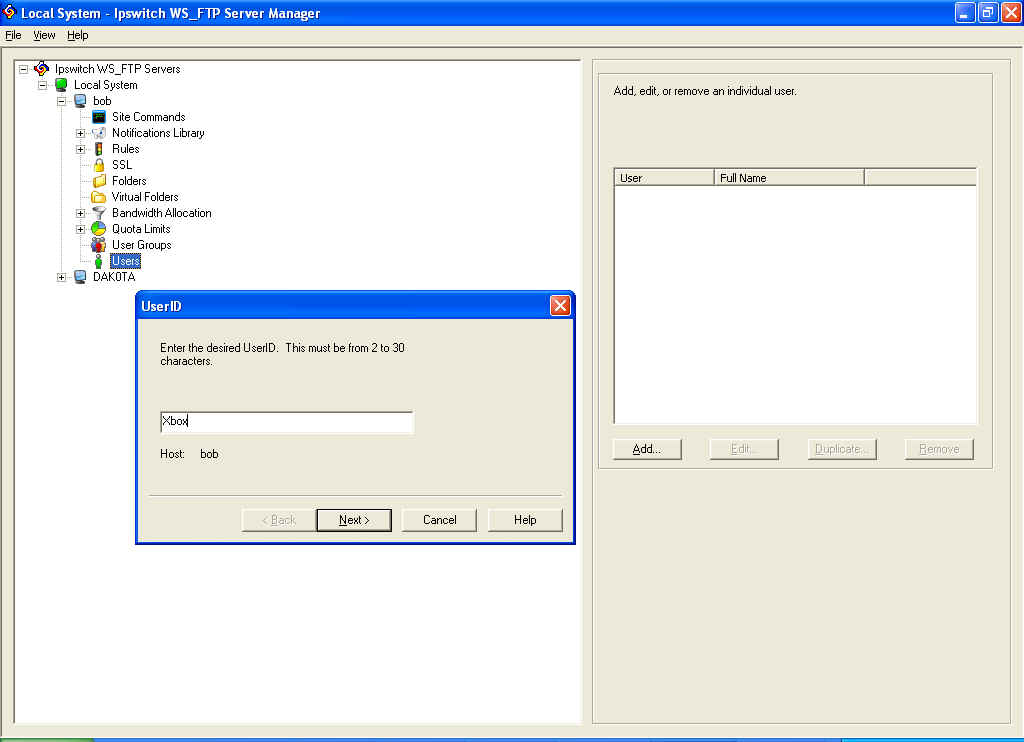Restore down the Server Manager window
Image resolution: width=1024 pixels, height=742 pixels.
tap(988, 12)
